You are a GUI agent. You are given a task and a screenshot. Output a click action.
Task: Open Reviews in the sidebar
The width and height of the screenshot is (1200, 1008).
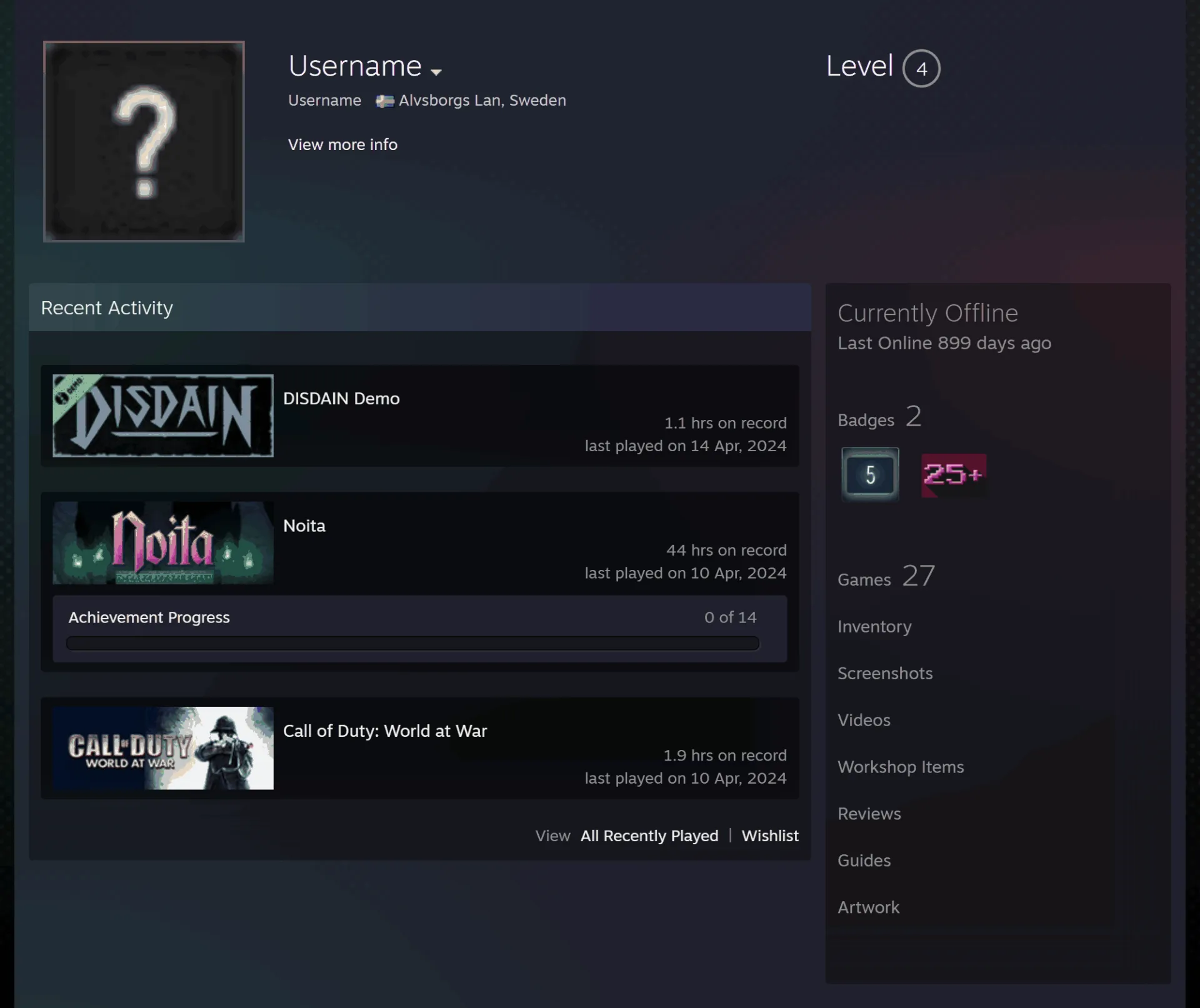pyautogui.click(x=869, y=814)
